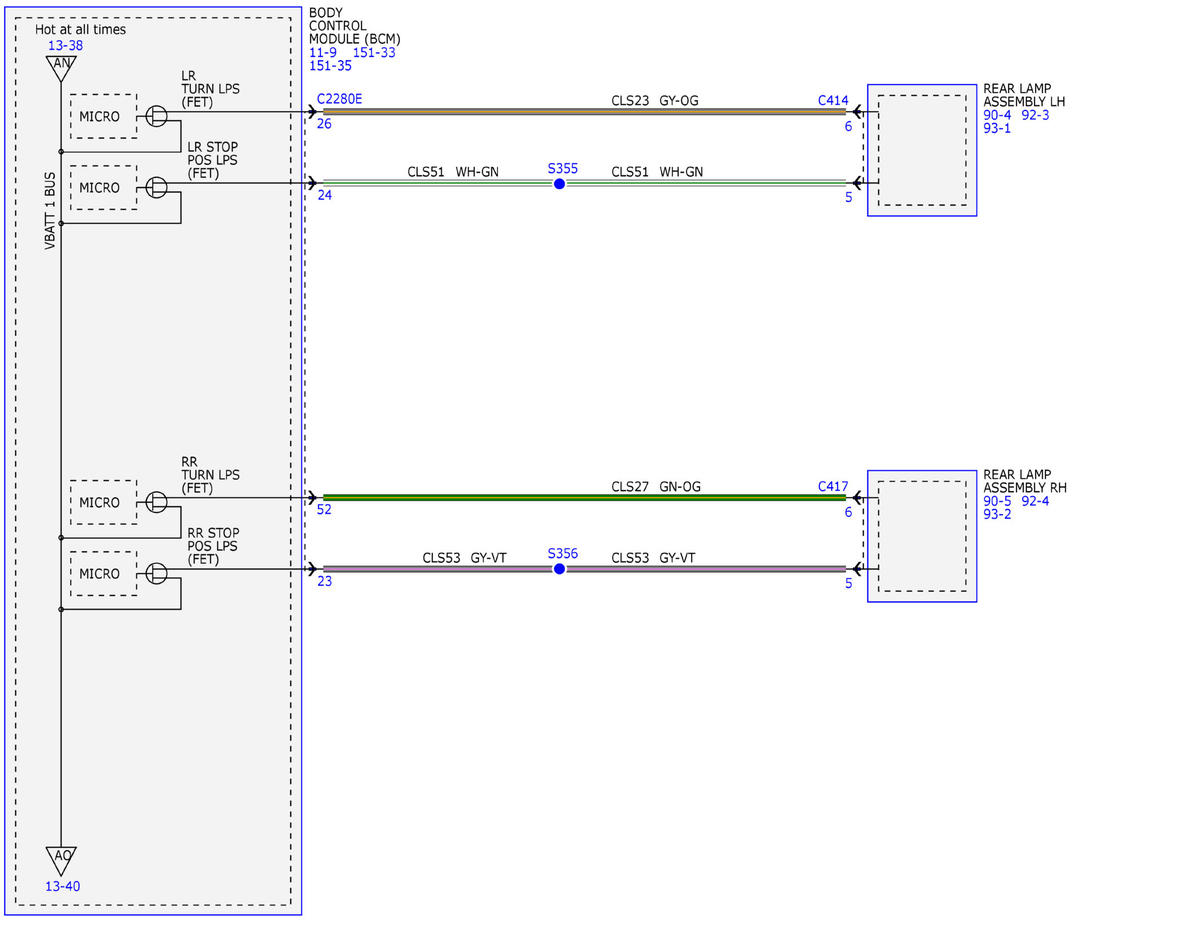Click the RR STOP POS LPS FET symbol

157,573
